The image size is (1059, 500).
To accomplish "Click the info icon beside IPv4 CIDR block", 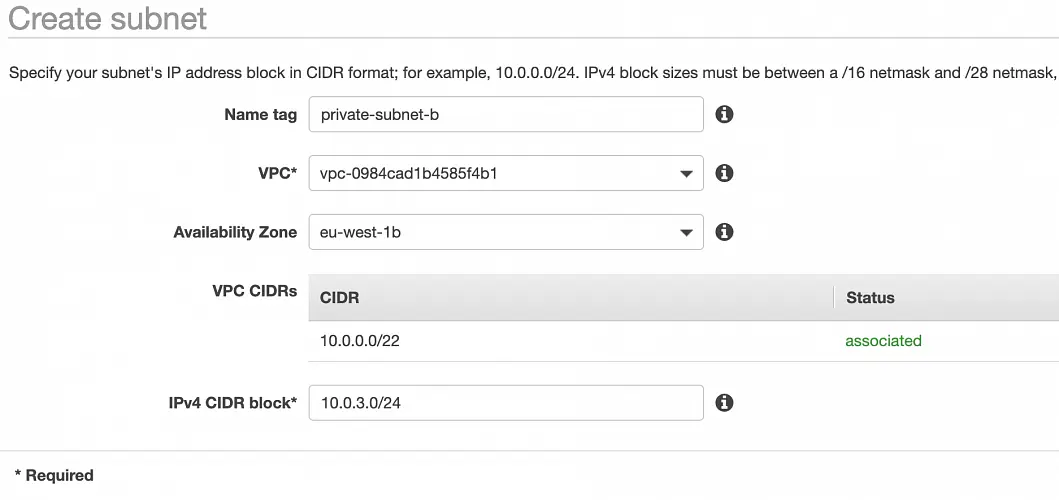I will pos(725,403).
